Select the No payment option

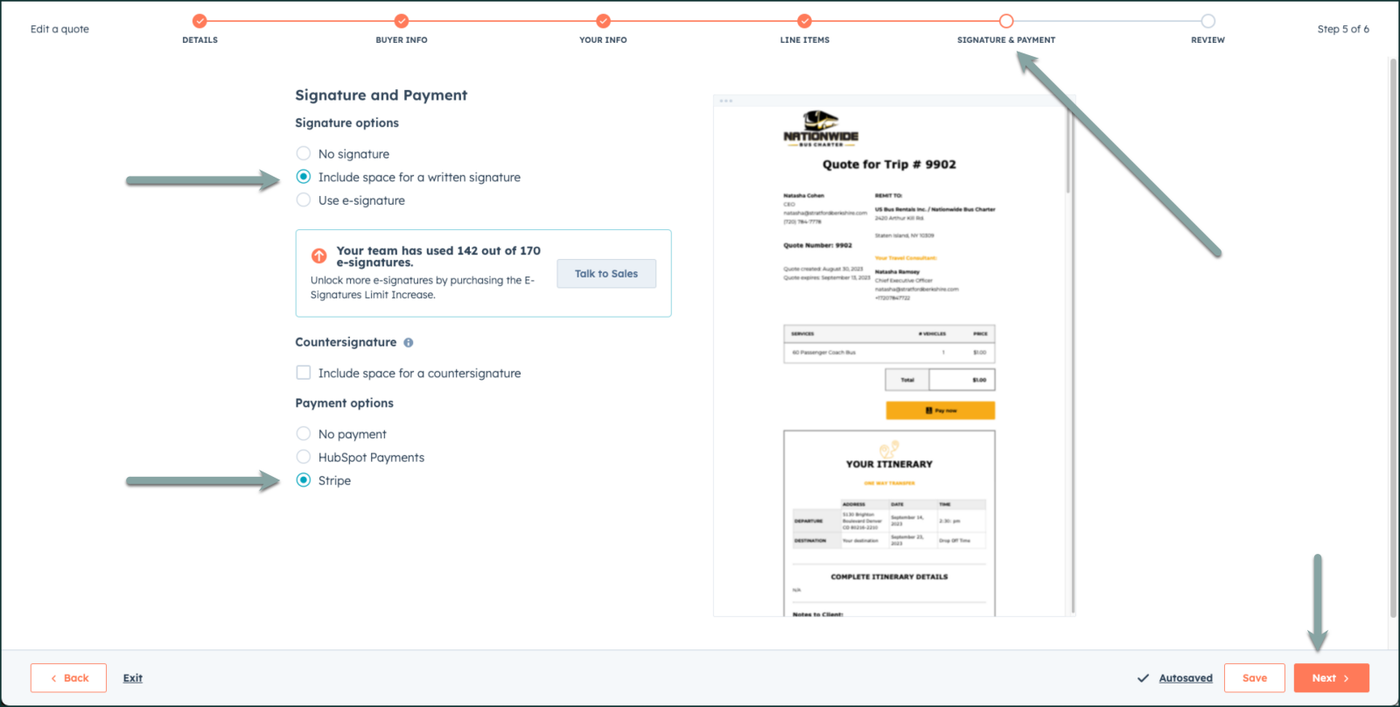[303, 434]
